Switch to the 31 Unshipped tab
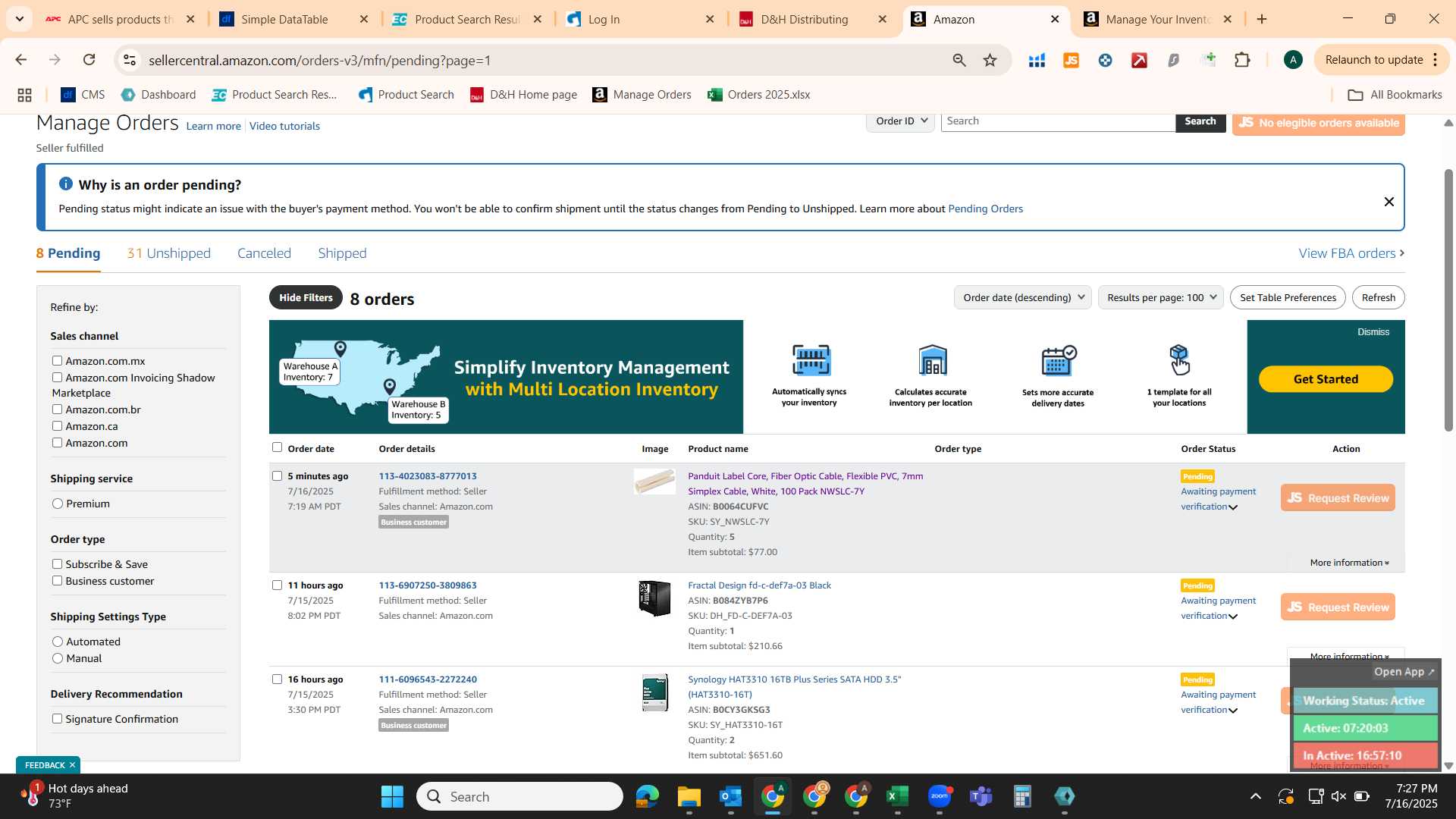The image size is (1456, 819). click(x=168, y=253)
